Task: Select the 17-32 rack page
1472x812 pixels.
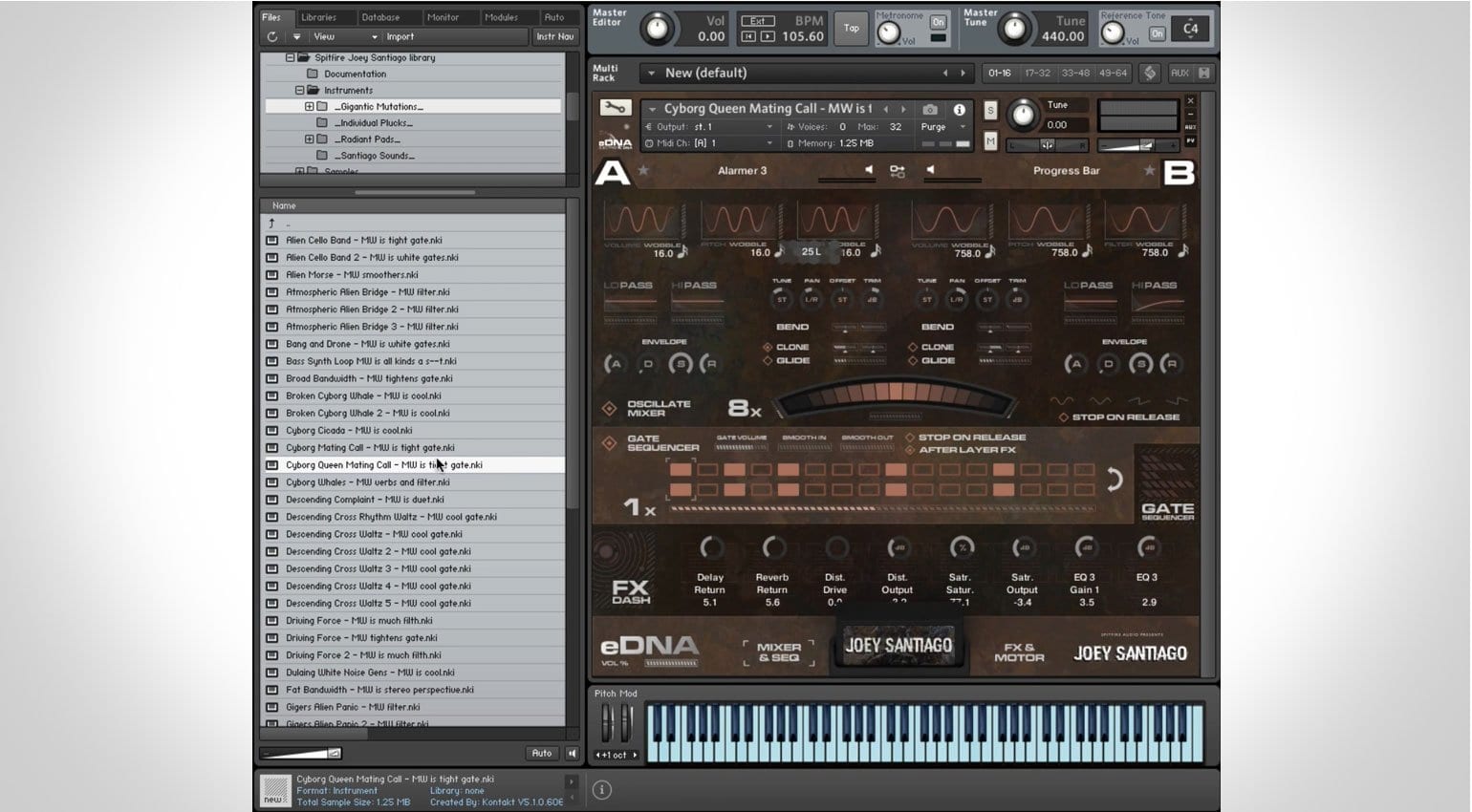Action: pyautogui.click(x=1037, y=73)
